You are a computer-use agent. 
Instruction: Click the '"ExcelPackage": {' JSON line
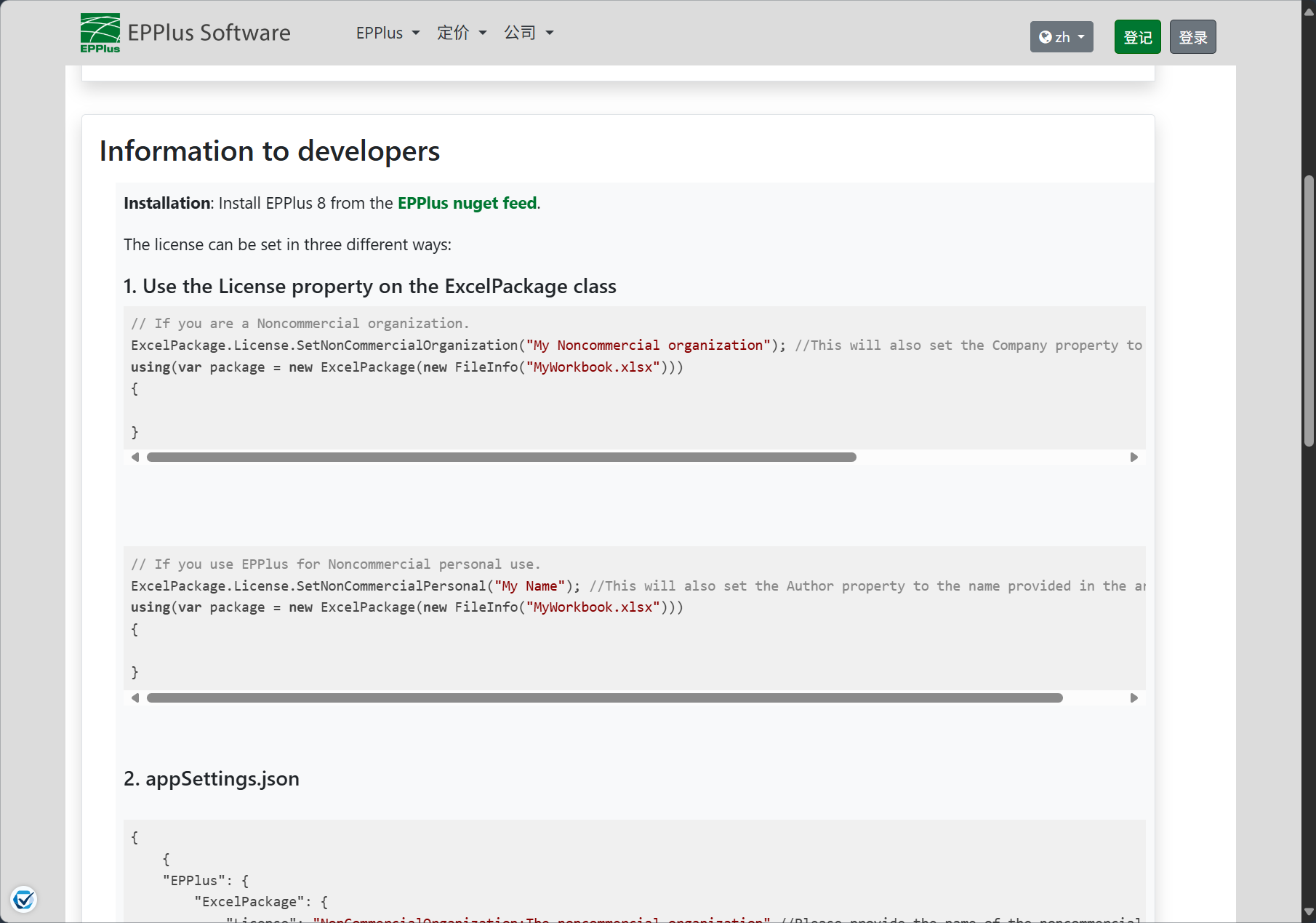[x=261, y=902]
